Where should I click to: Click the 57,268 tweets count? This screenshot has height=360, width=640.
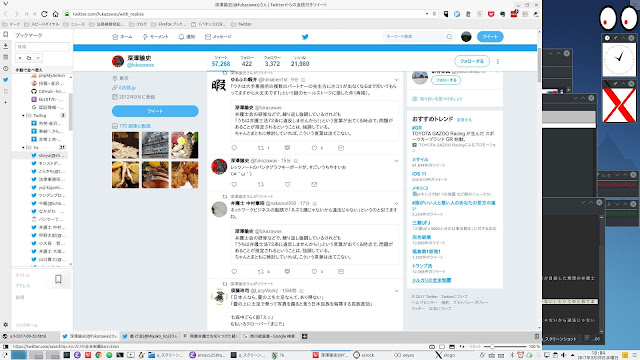pos(221,64)
